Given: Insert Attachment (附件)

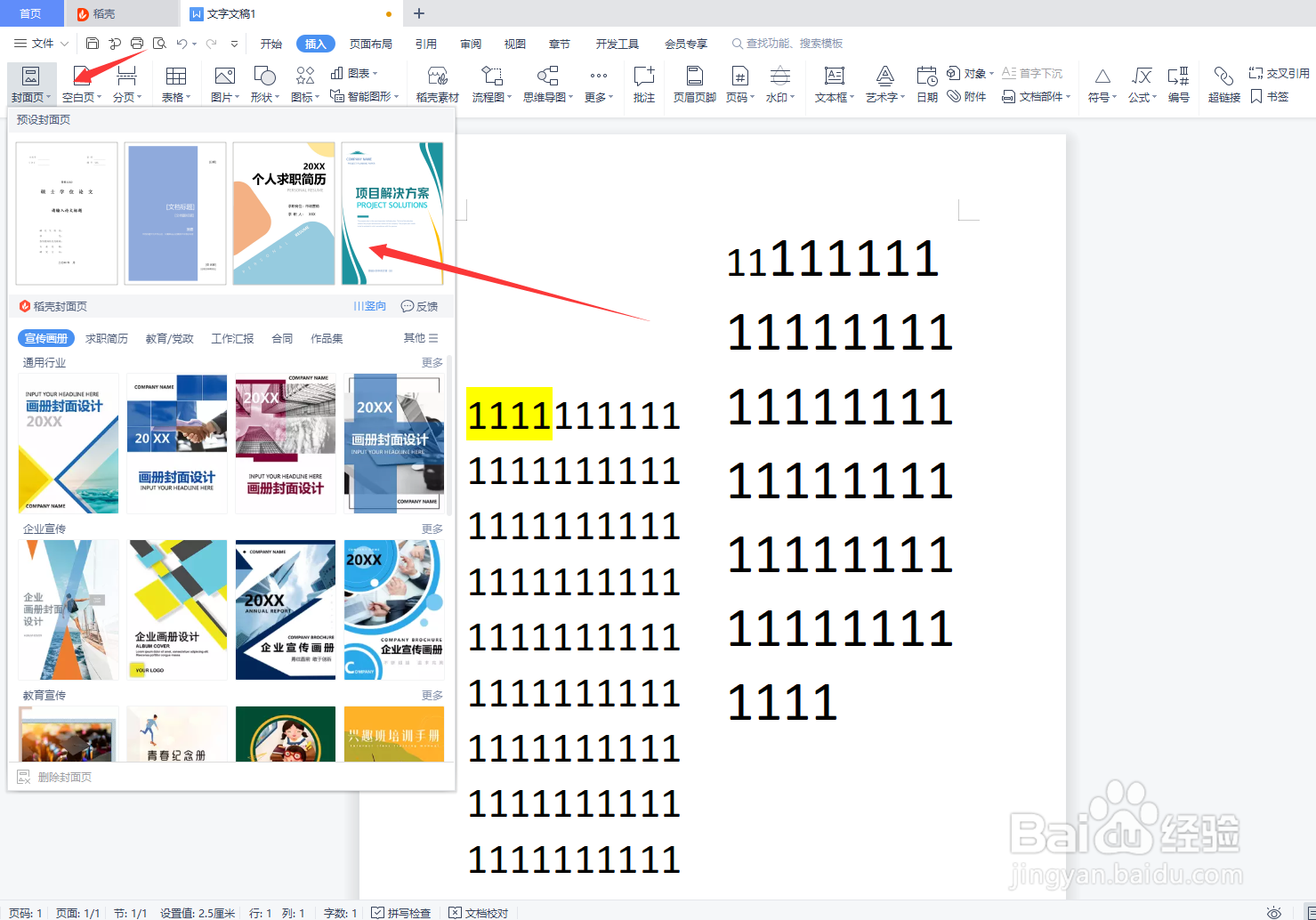Looking at the screenshot, I should [967, 96].
